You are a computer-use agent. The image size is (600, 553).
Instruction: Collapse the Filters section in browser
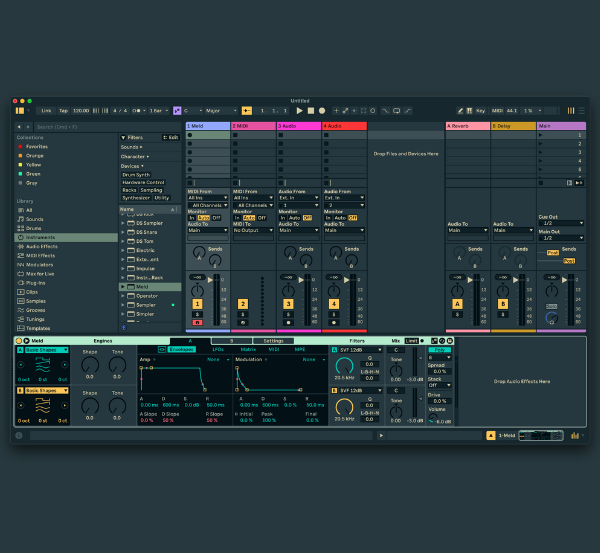[x=123, y=137]
